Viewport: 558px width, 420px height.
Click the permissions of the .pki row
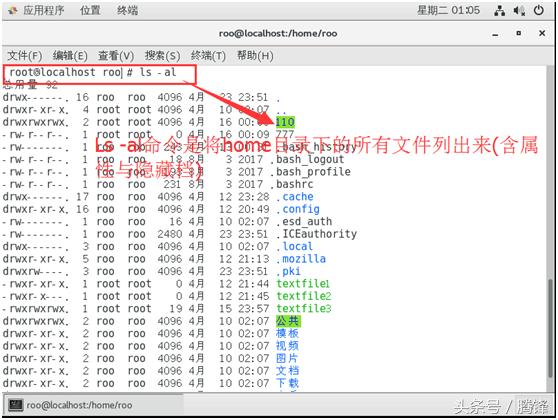(x=35, y=272)
